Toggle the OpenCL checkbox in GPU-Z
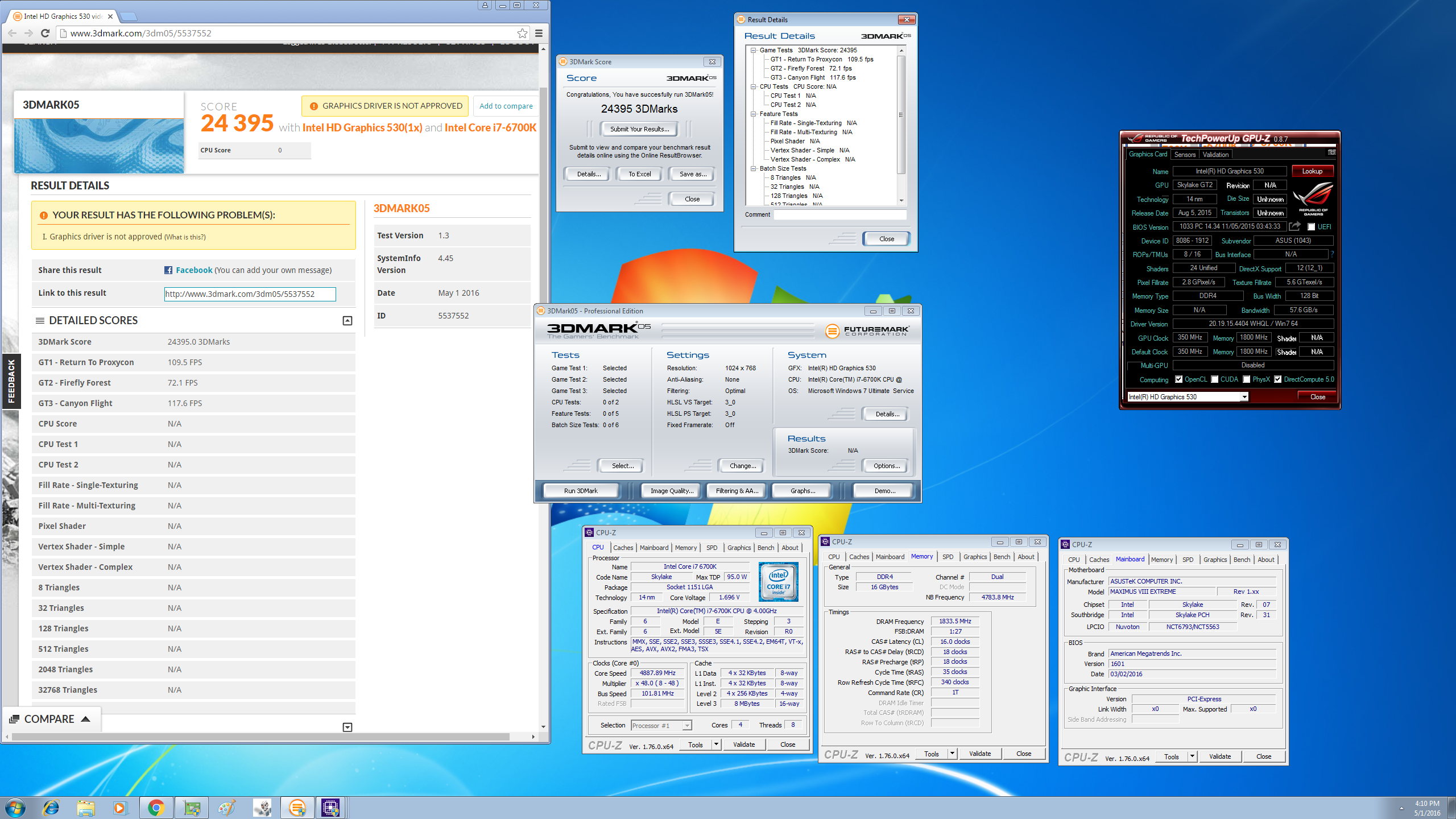Viewport: 1456px width, 819px height. (x=1179, y=379)
